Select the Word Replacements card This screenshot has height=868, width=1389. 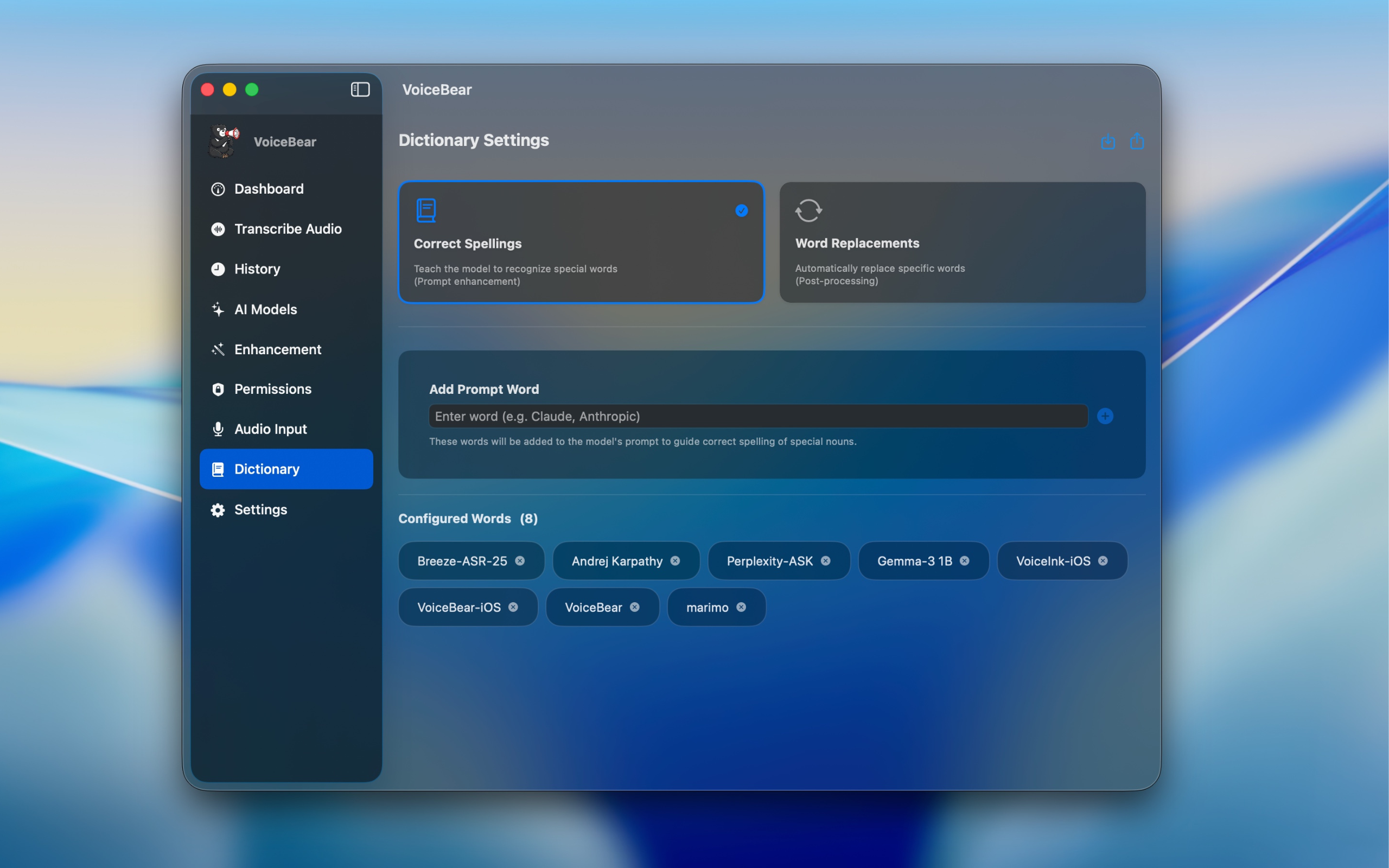tap(962, 242)
